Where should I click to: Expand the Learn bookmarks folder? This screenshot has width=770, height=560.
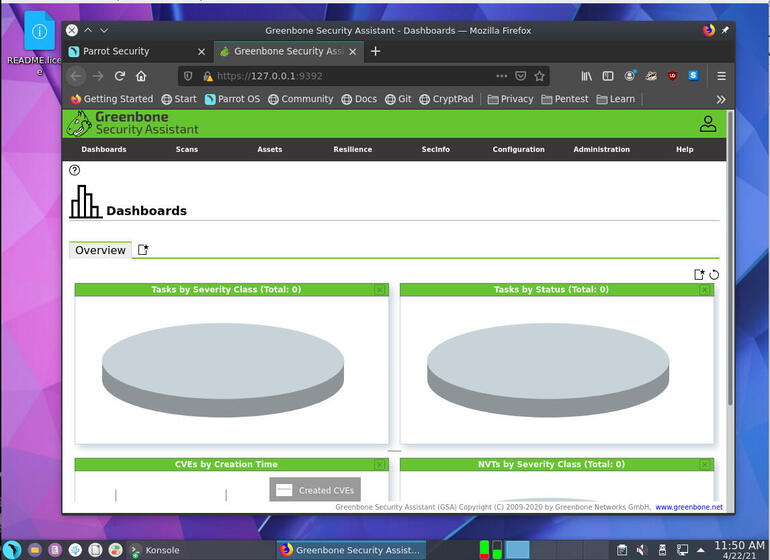point(616,99)
